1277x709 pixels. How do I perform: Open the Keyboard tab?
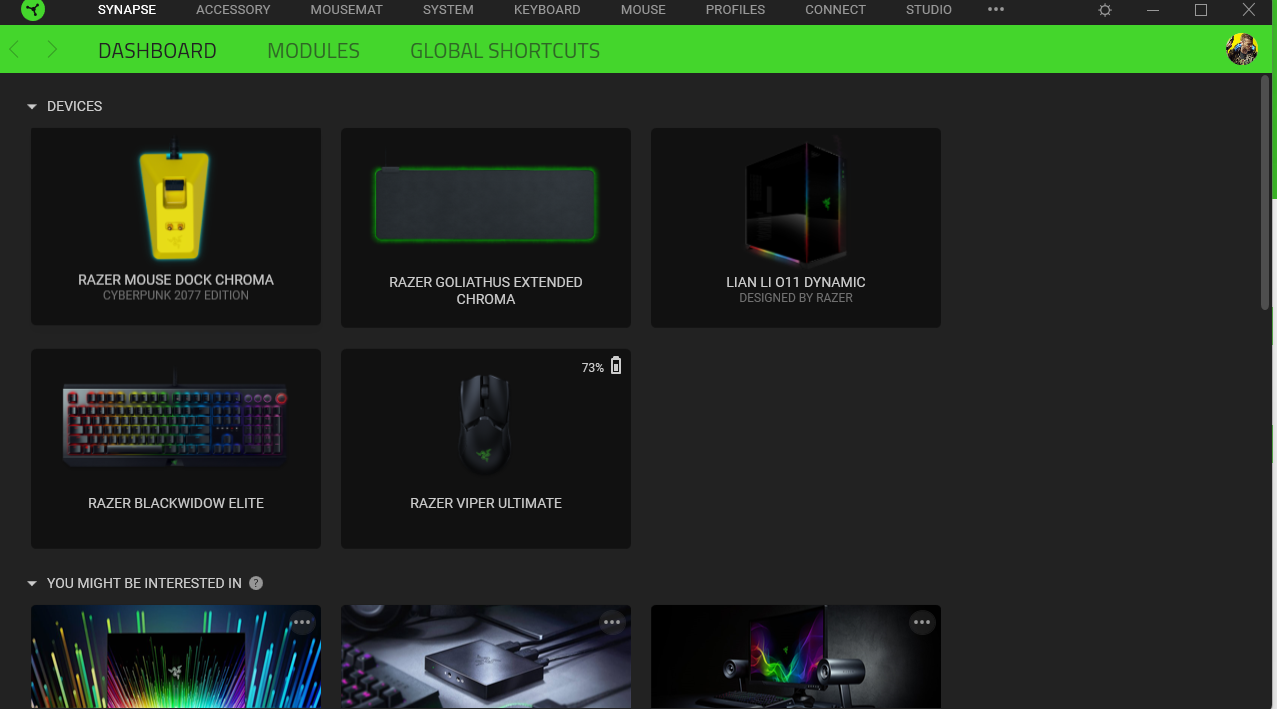click(547, 10)
